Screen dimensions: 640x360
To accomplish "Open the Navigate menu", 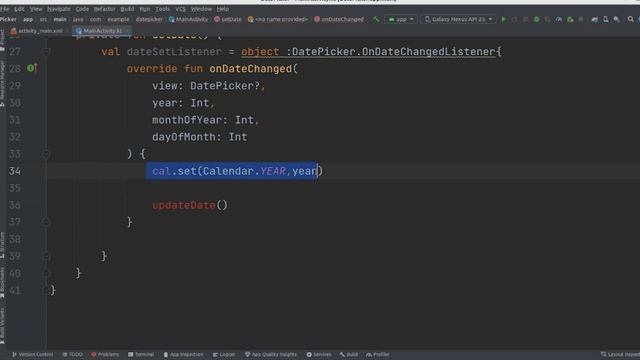I will point(58,9).
